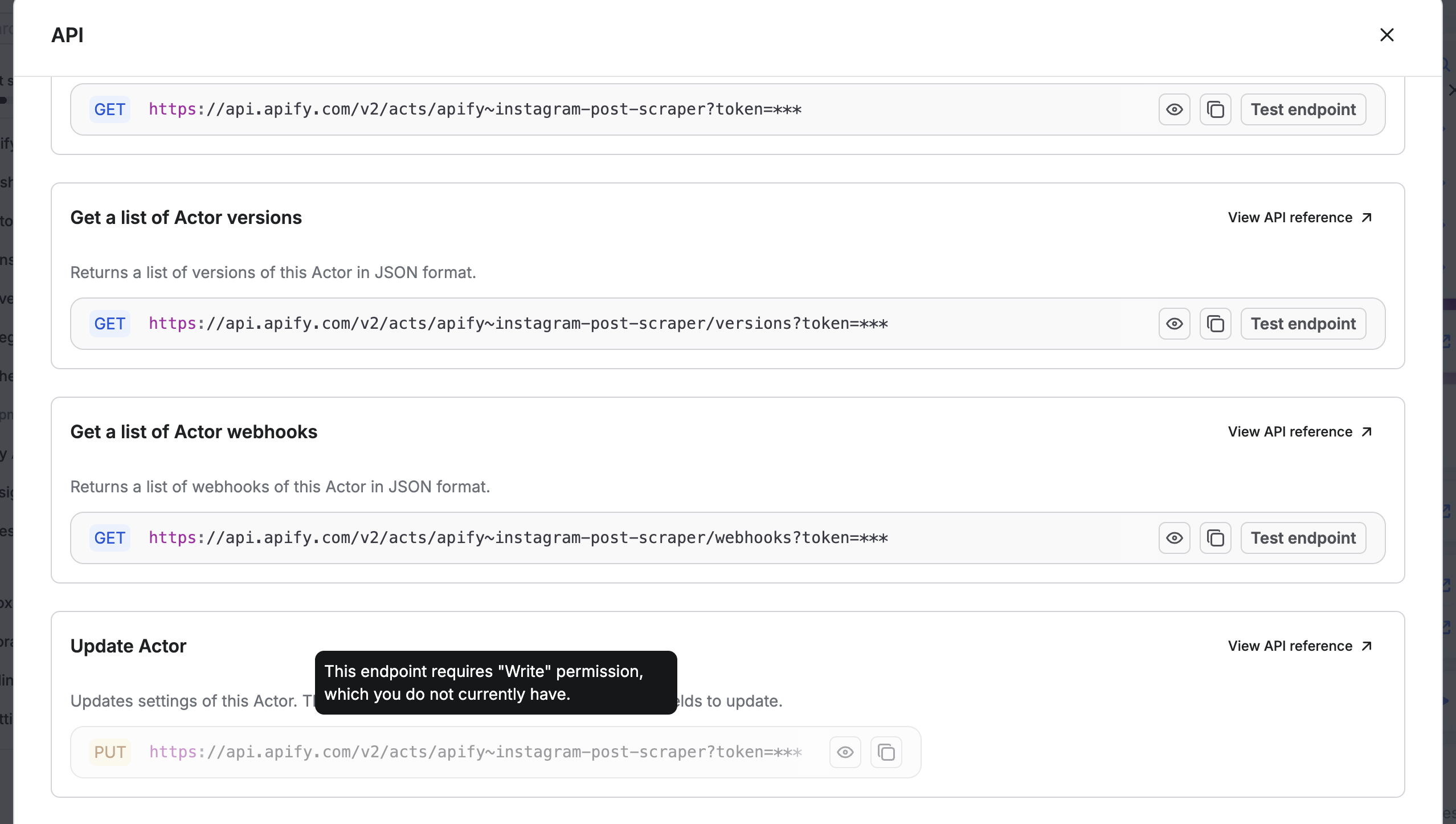
Task: Click the PUT method badge
Action: [109, 752]
